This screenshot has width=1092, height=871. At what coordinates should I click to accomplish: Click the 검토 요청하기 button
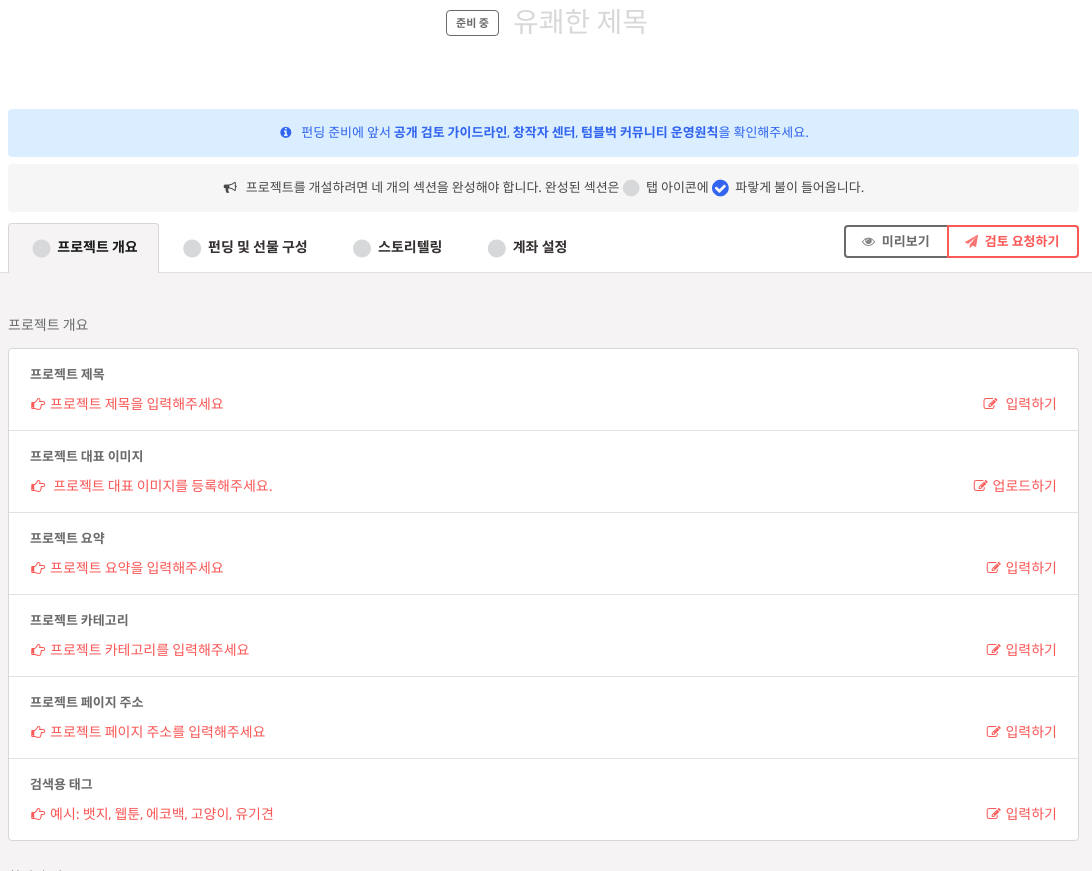click(1013, 241)
